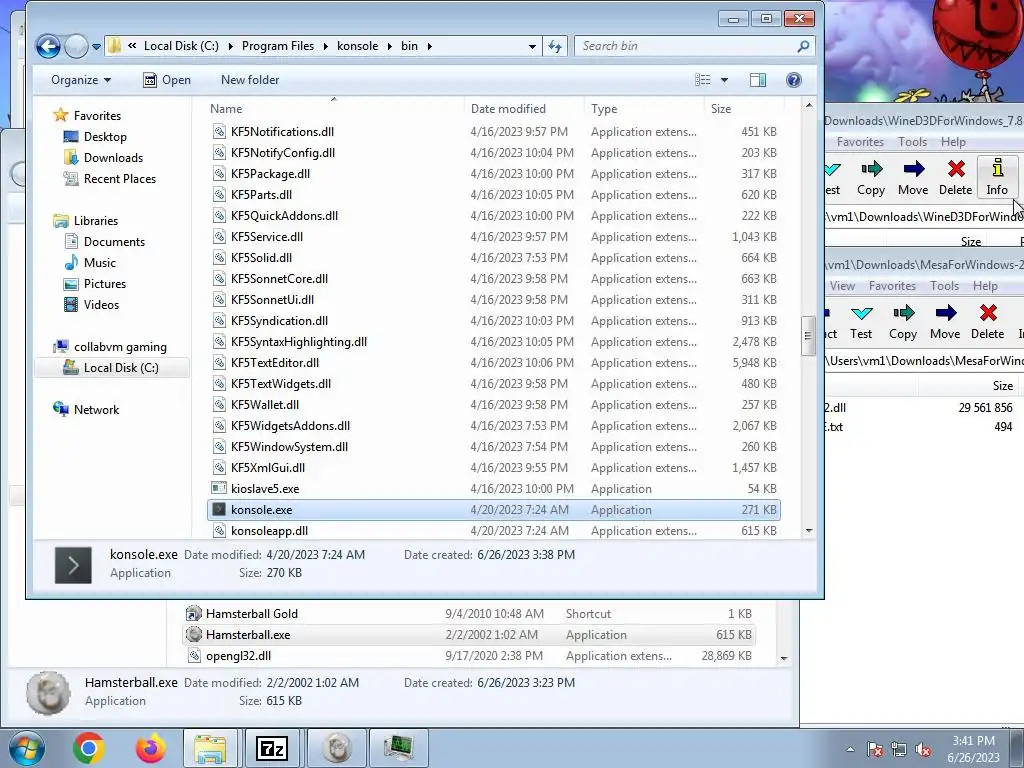
Task: Open the Organize menu
Action: click(81, 80)
